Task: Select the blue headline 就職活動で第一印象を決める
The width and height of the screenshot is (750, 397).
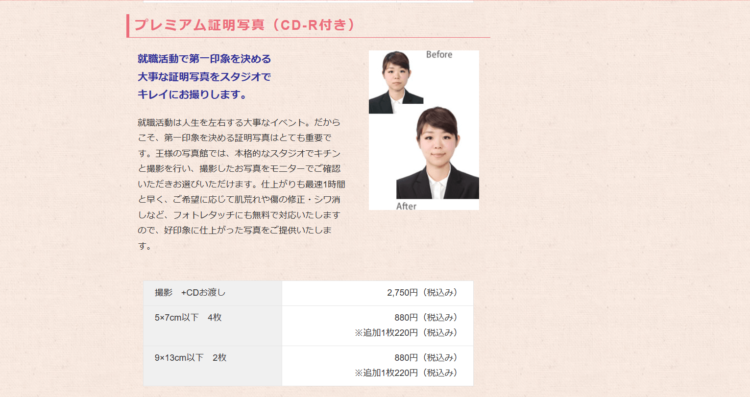Action: (204, 59)
